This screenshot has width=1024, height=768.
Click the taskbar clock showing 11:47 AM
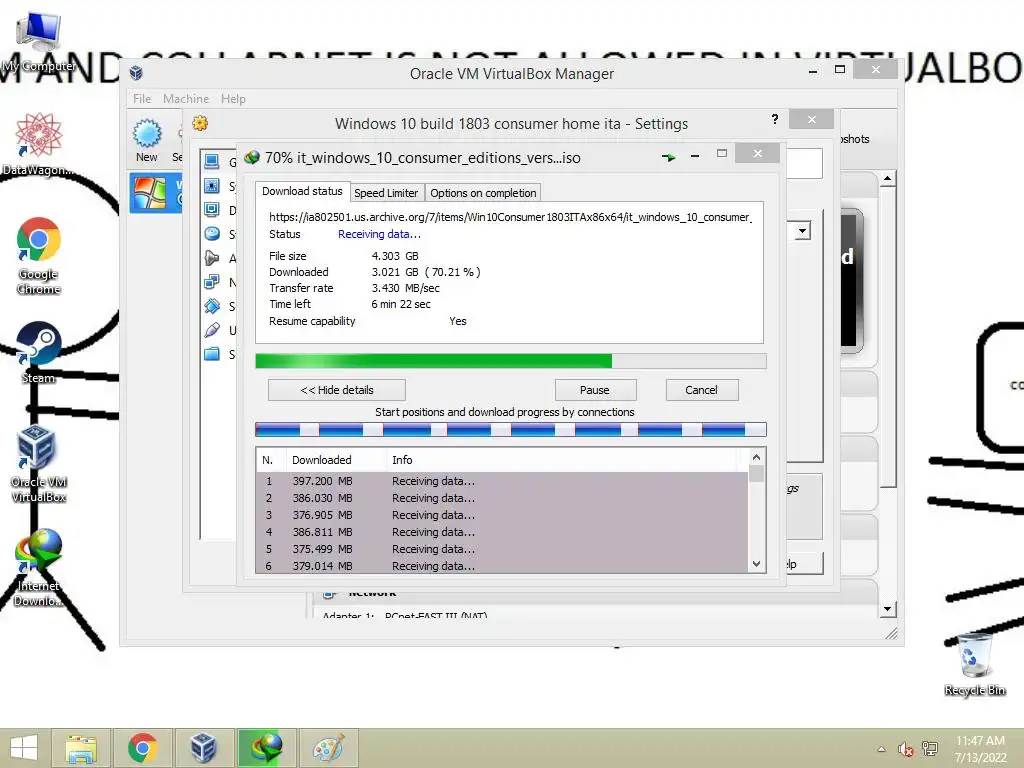click(x=980, y=749)
